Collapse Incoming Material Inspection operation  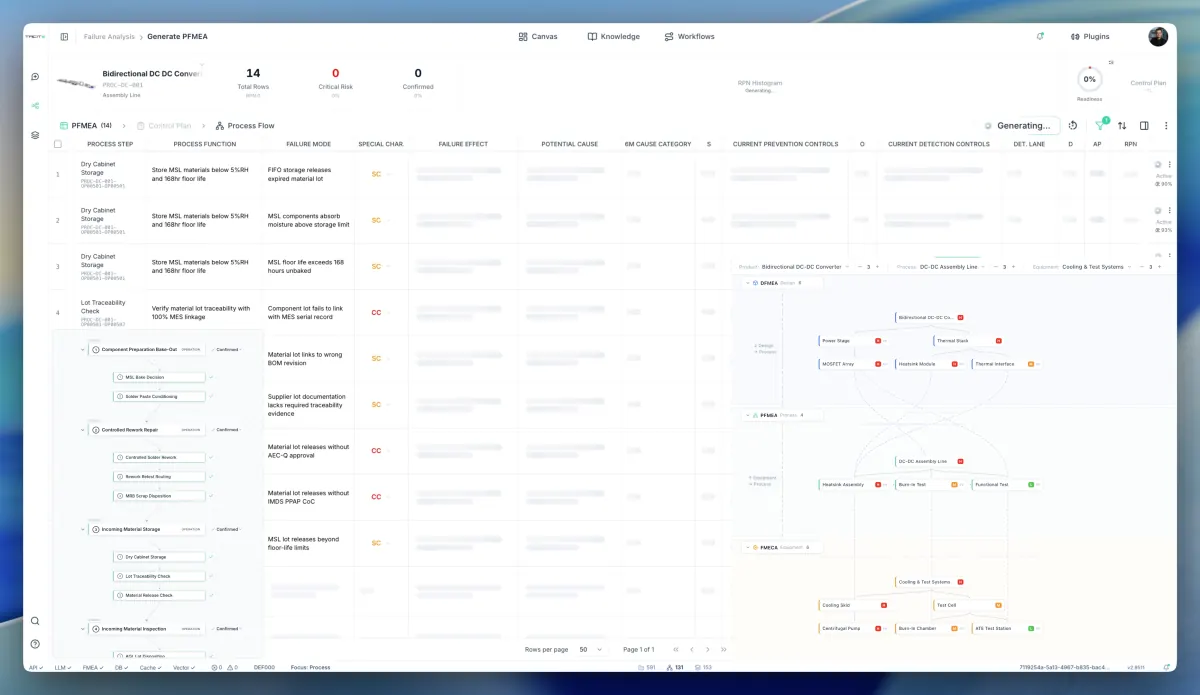[83, 629]
